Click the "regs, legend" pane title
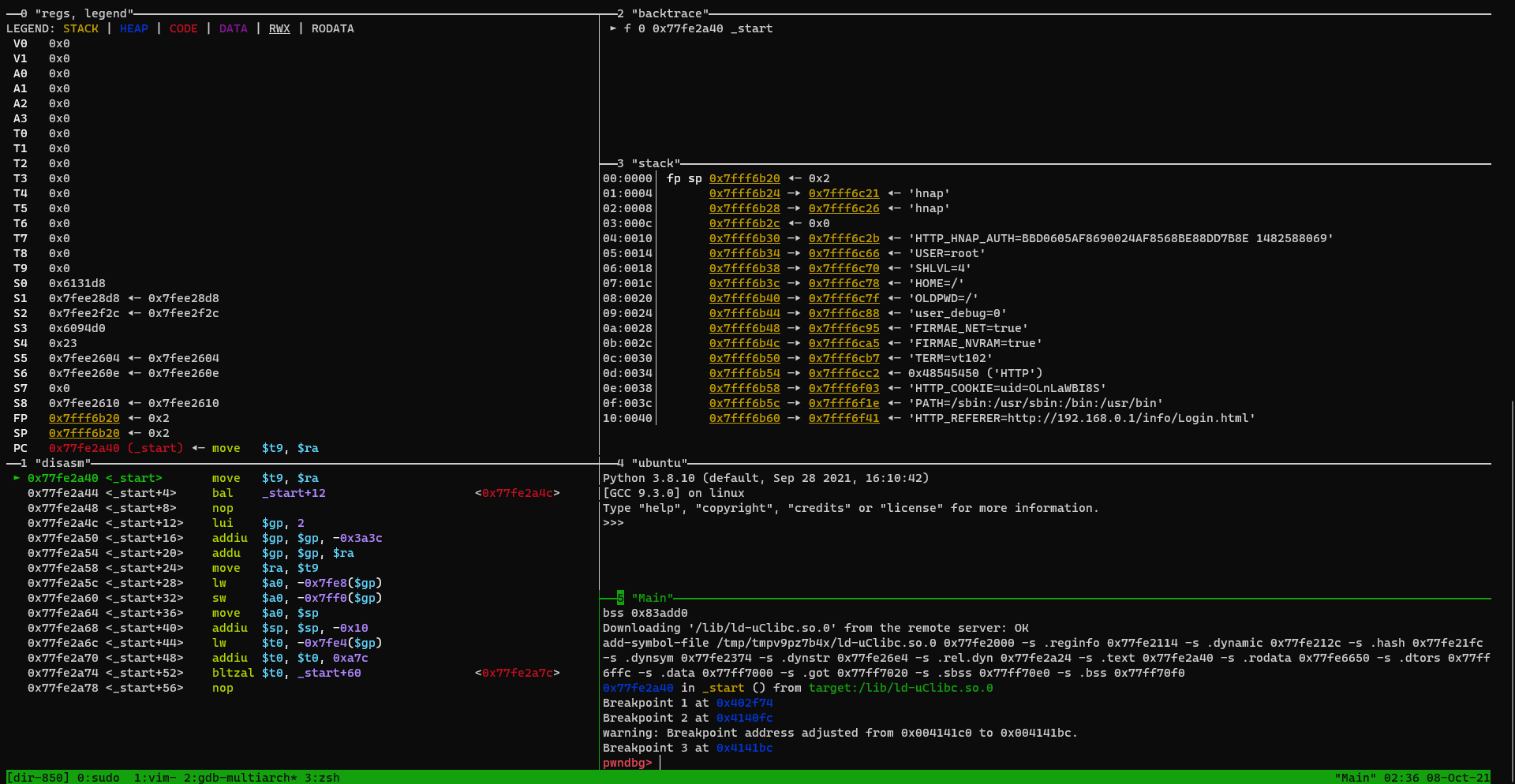1515x784 pixels. (x=84, y=13)
